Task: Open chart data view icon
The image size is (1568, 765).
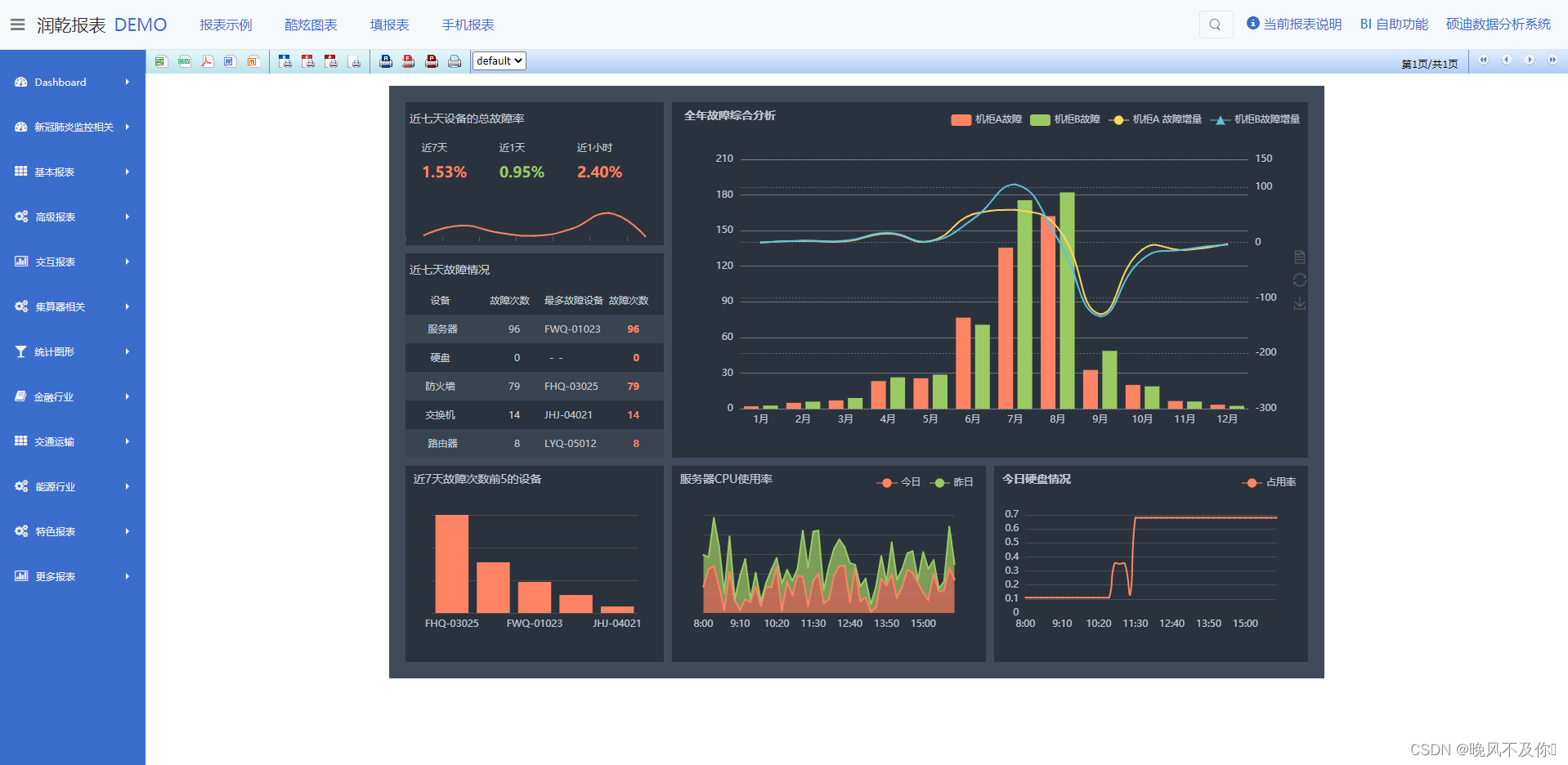Action: point(1300,257)
